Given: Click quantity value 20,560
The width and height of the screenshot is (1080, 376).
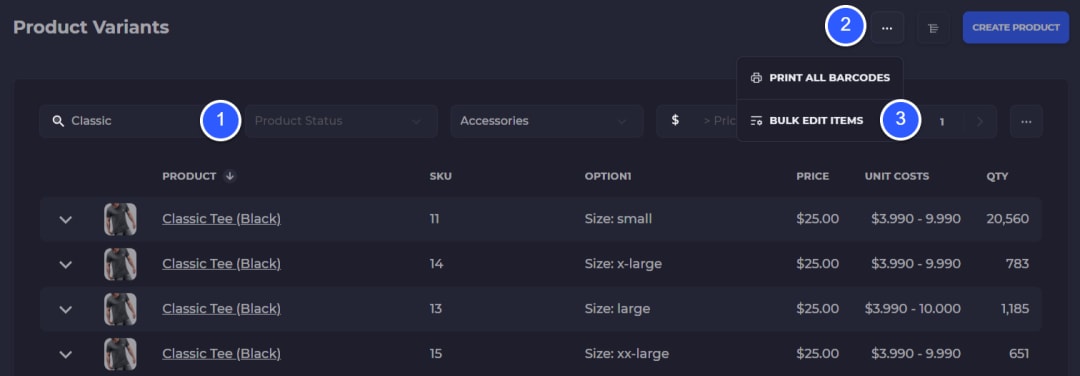Looking at the screenshot, I should (1008, 219).
